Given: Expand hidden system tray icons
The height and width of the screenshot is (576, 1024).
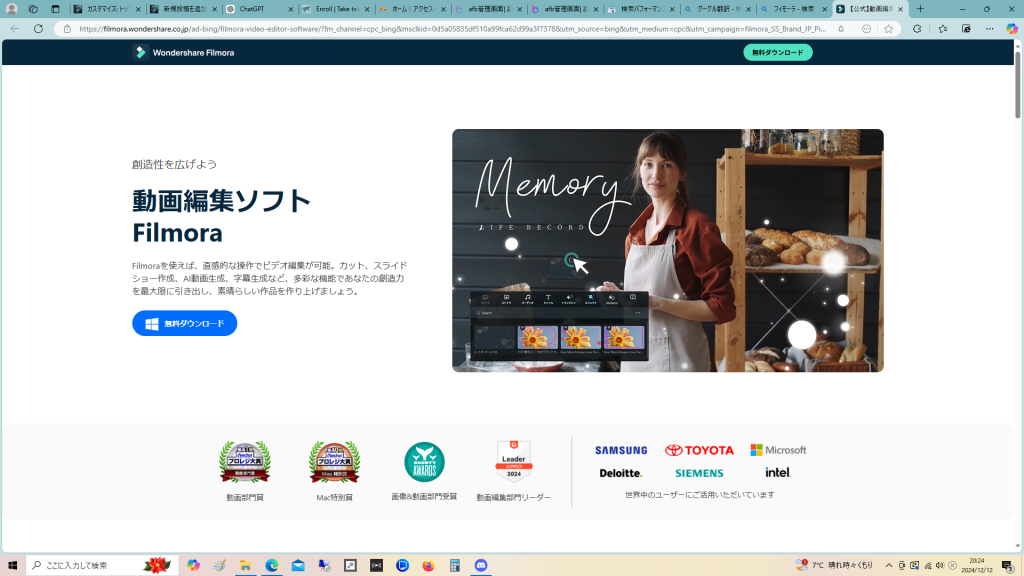Looking at the screenshot, I should [x=890, y=565].
